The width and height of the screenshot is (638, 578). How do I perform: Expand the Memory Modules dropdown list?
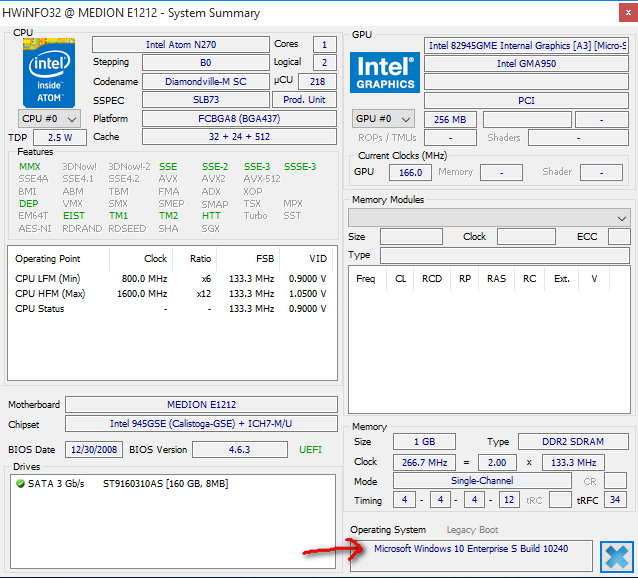tap(489, 218)
